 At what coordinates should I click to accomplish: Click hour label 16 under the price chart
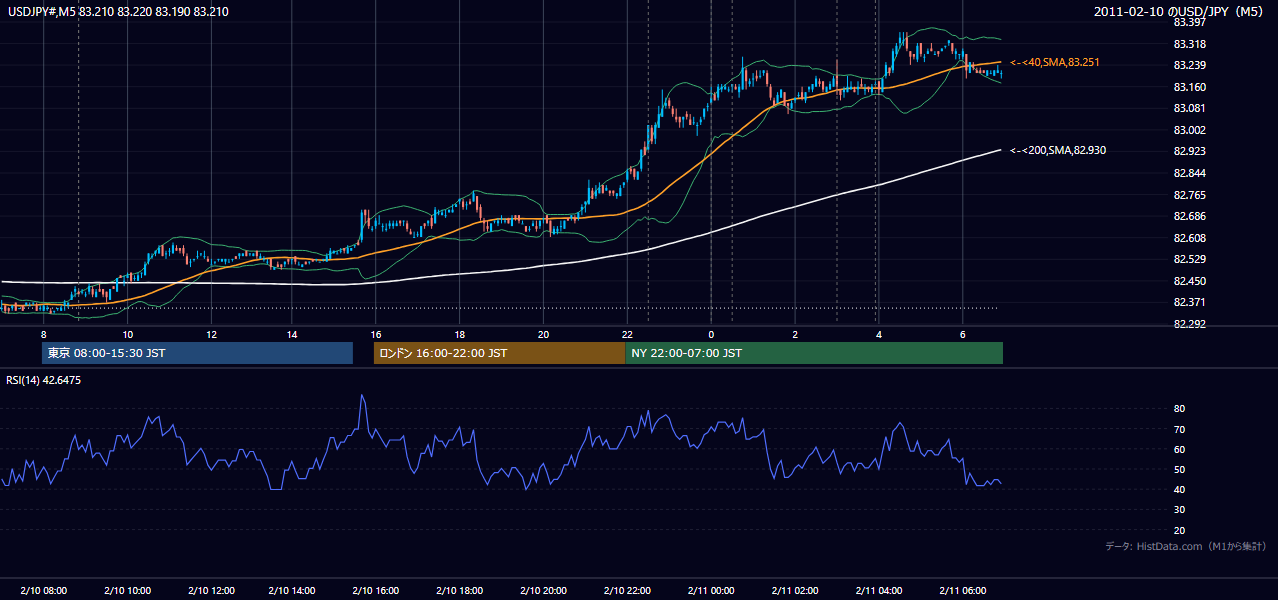pyautogui.click(x=376, y=334)
